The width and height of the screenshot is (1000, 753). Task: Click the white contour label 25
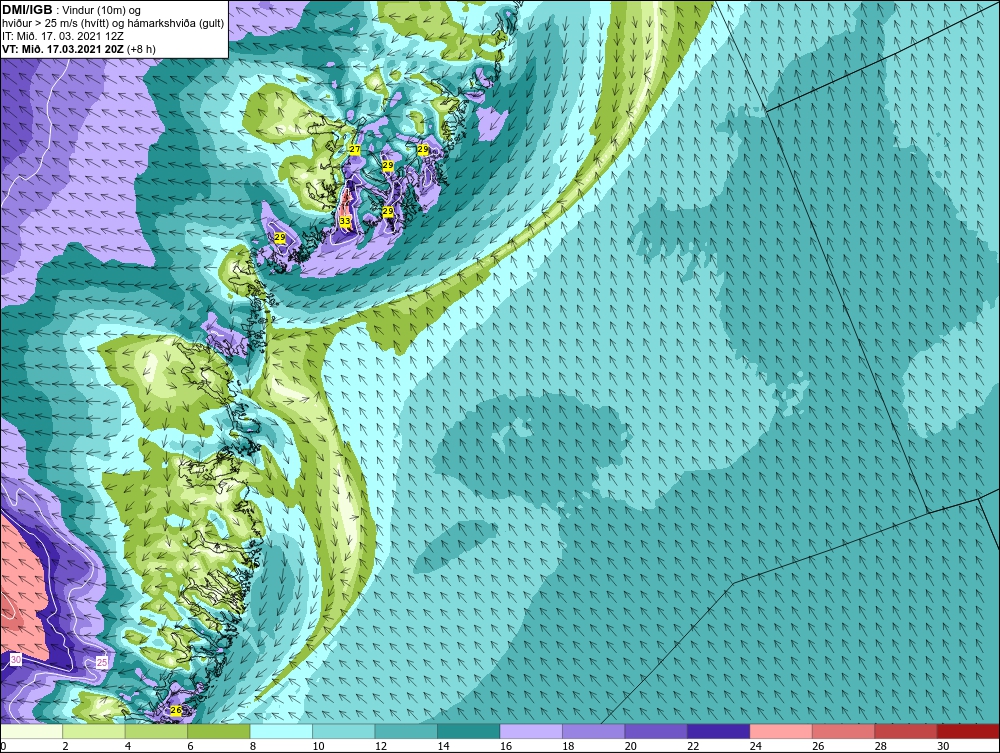(102, 662)
